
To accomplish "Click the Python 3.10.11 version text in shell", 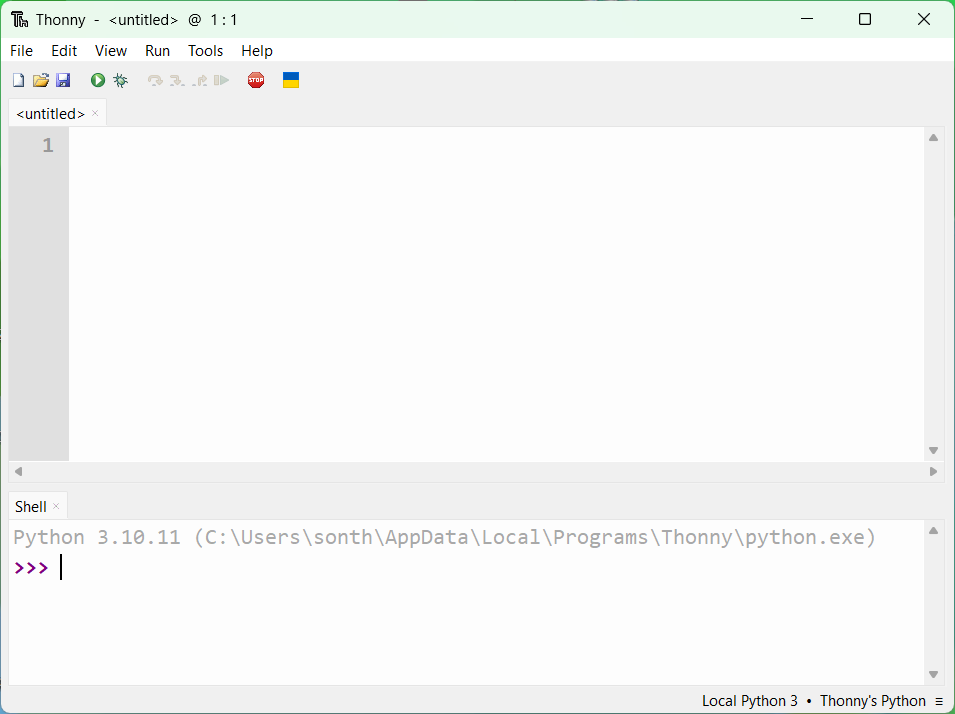I will pos(97,537).
